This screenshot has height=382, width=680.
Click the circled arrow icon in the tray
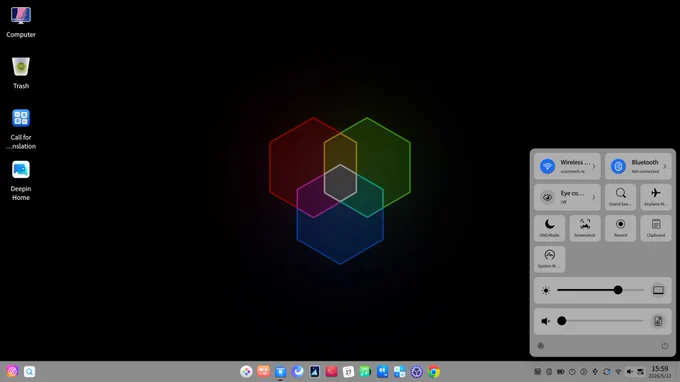[x=584, y=372]
